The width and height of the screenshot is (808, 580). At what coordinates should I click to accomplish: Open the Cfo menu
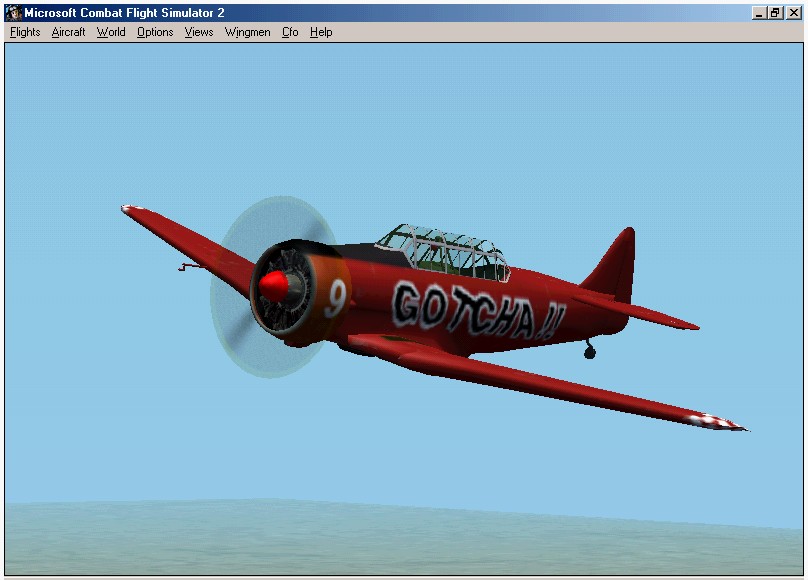pyautogui.click(x=290, y=32)
